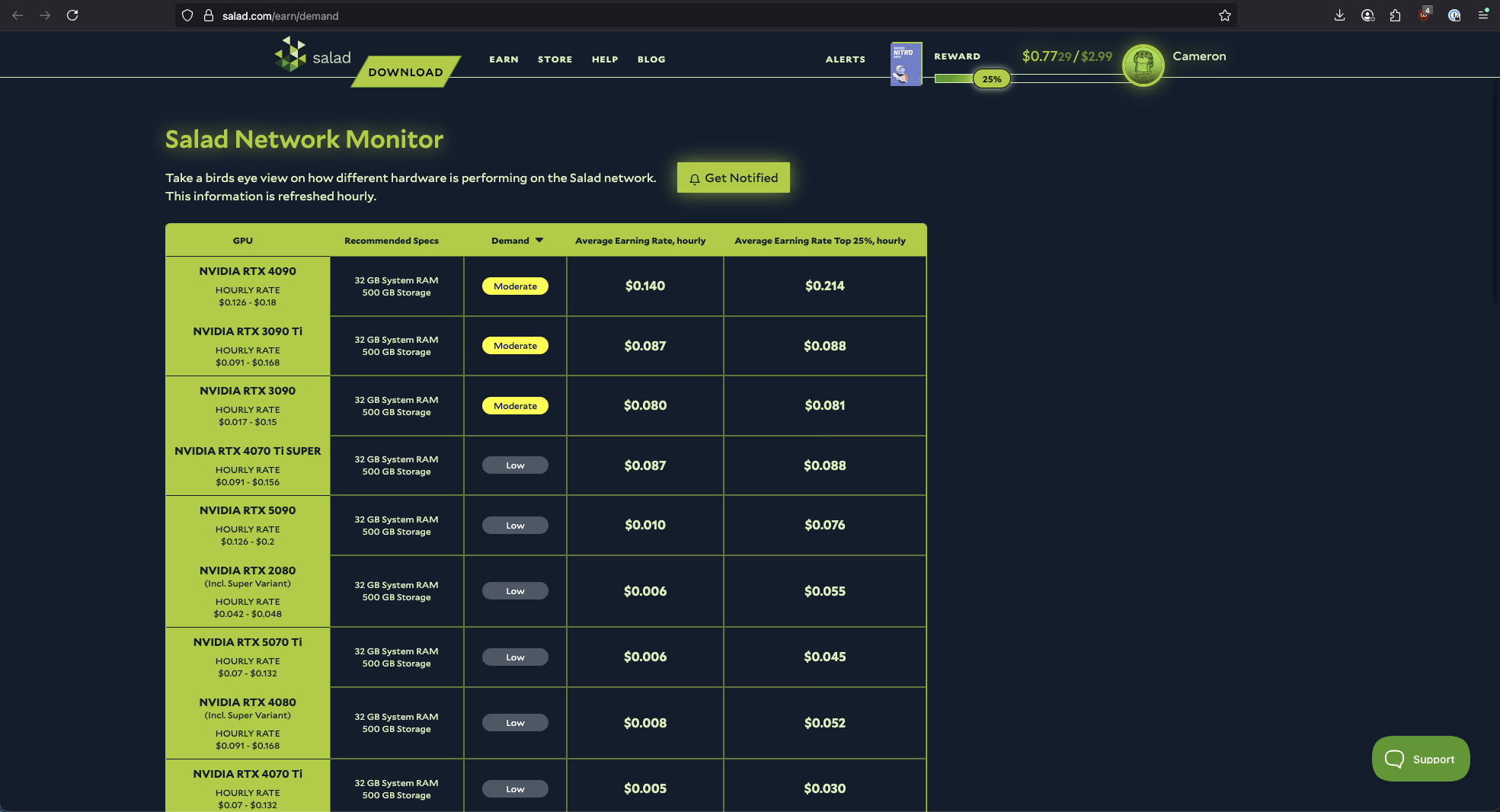The height and width of the screenshot is (812, 1500).
Task: Sort by Demand column arrow
Action: (x=539, y=241)
